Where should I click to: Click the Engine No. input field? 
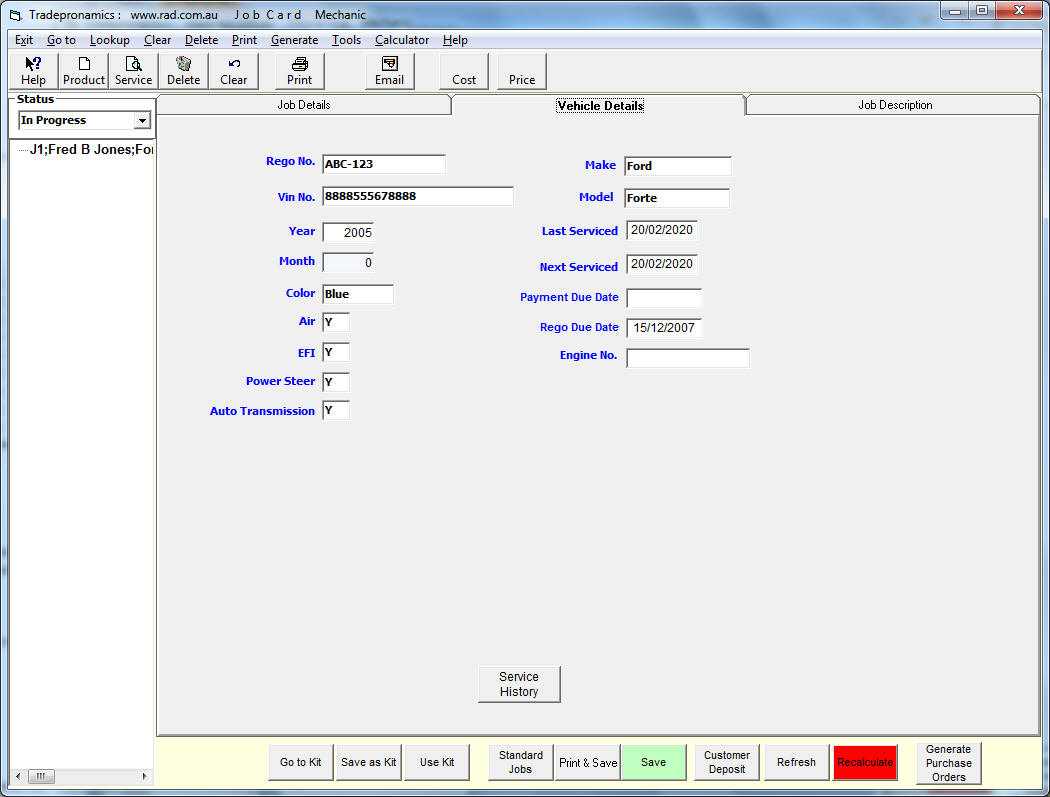[687, 358]
